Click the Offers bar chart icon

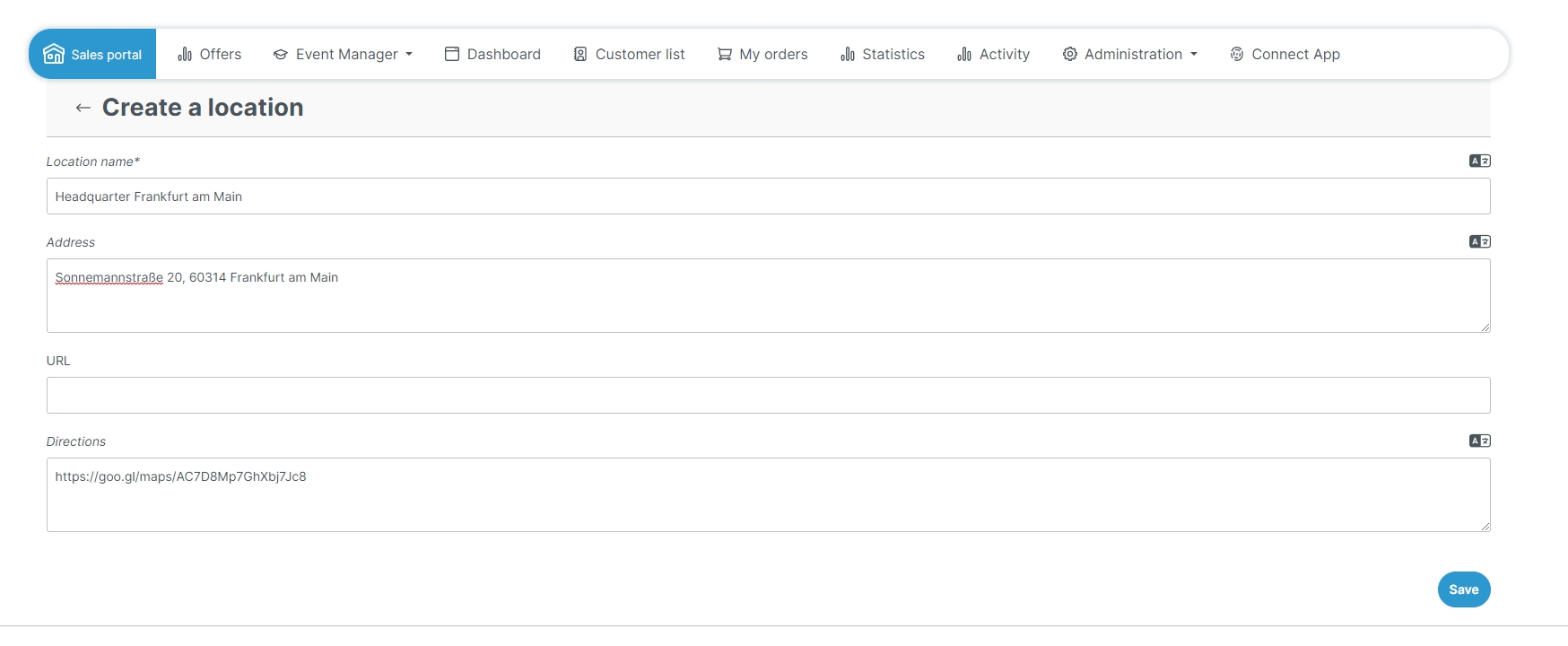tap(185, 55)
